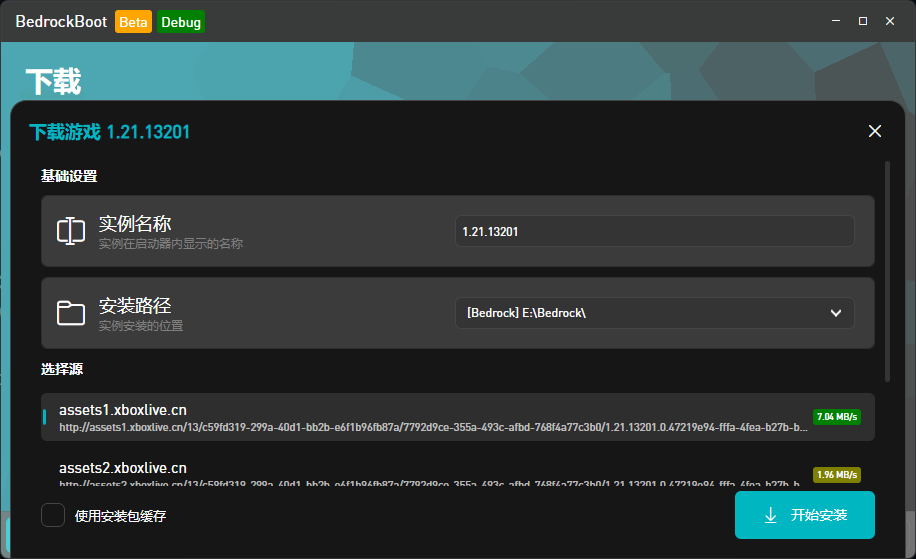Enable the use install package cache checkbox
Viewport: 916px width, 559px height.
tap(53, 515)
